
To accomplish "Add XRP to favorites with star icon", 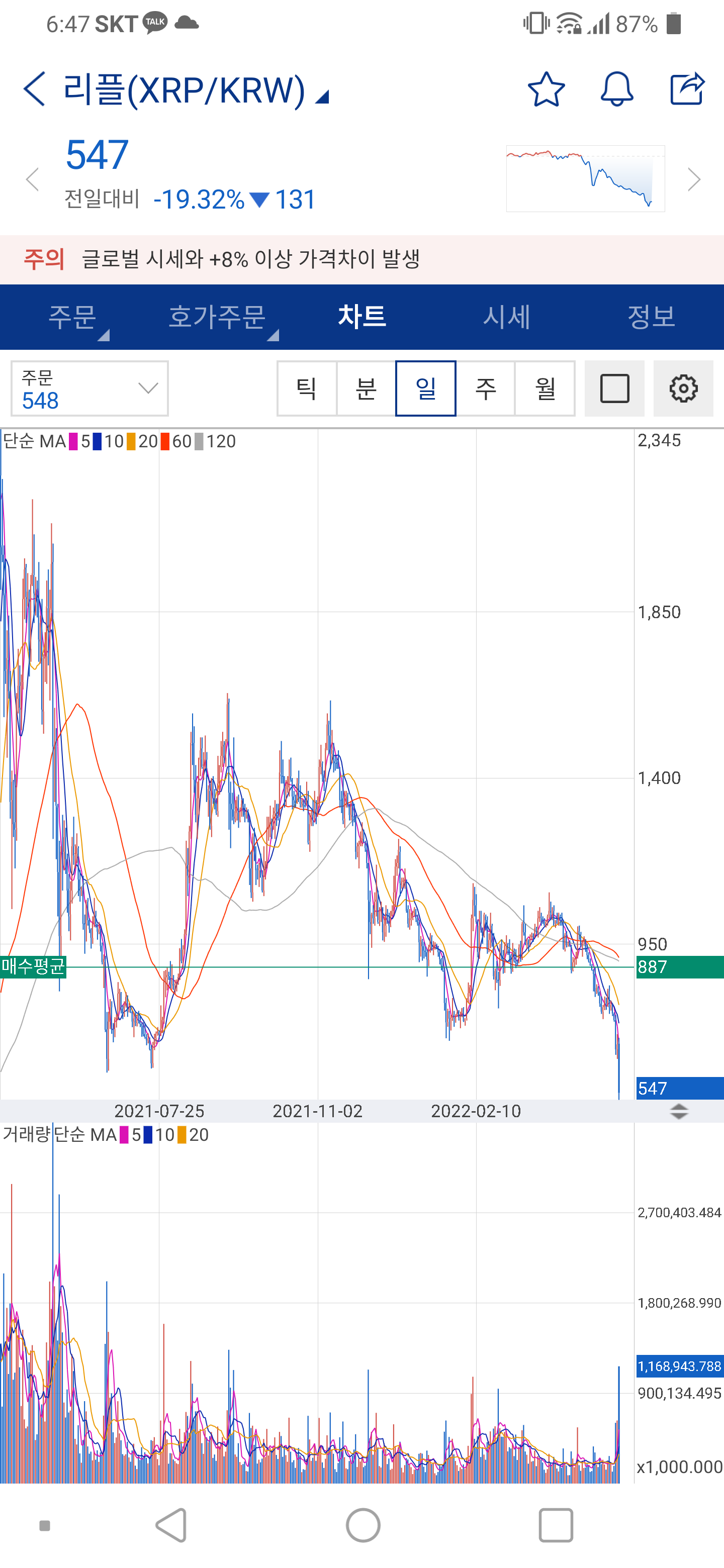I will [x=546, y=89].
